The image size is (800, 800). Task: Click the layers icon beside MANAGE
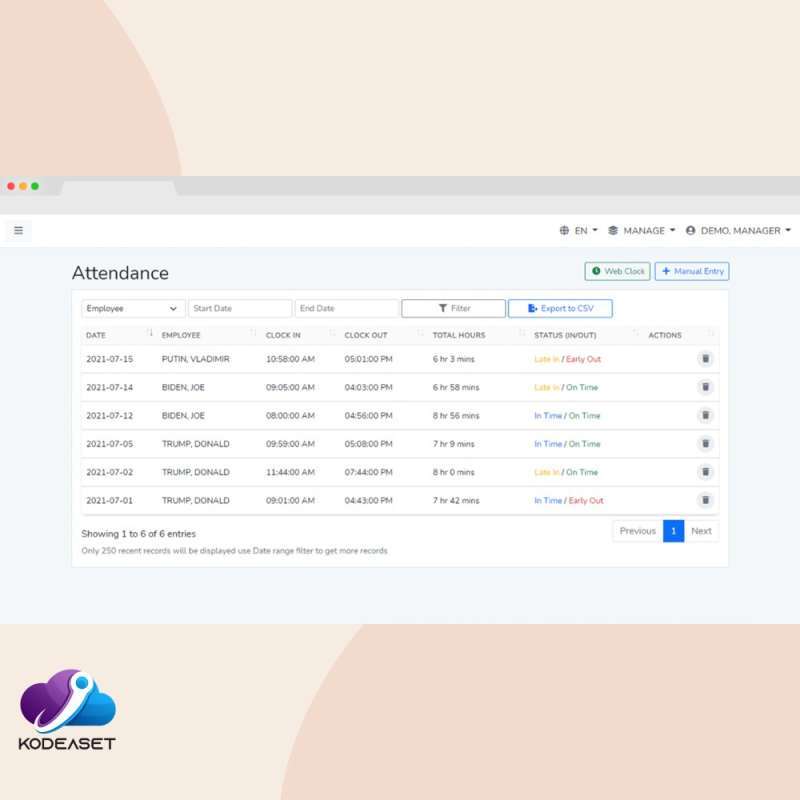click(611, 230)
